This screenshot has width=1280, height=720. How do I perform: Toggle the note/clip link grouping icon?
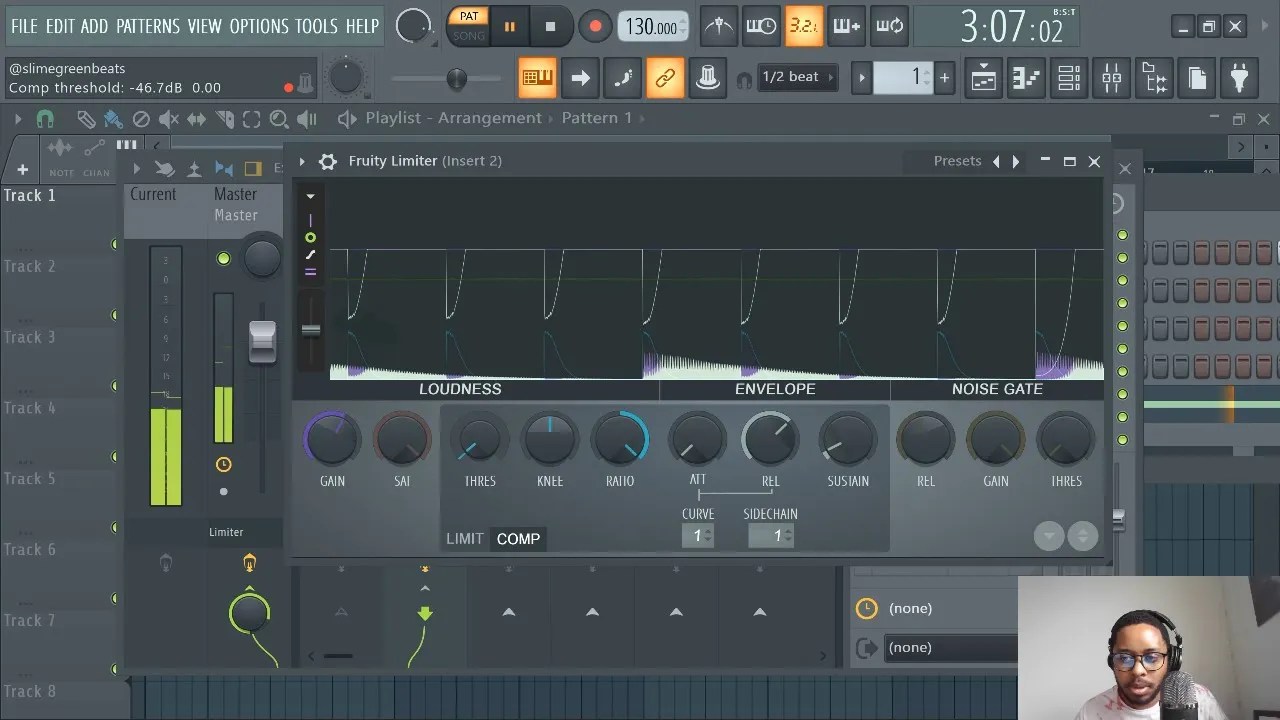pyautogui.click(x=665, y=78)
